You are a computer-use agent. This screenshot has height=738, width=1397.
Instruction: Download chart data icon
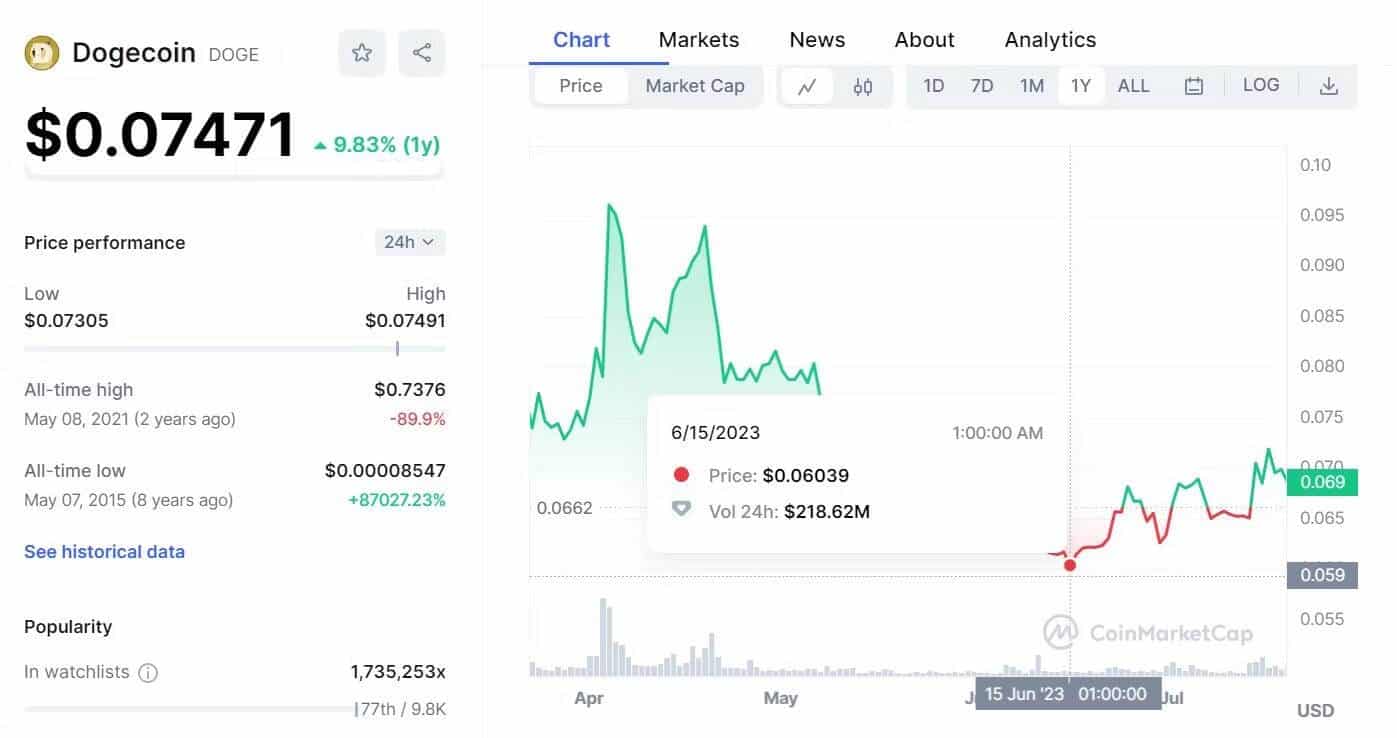[x=1328, y=87]
